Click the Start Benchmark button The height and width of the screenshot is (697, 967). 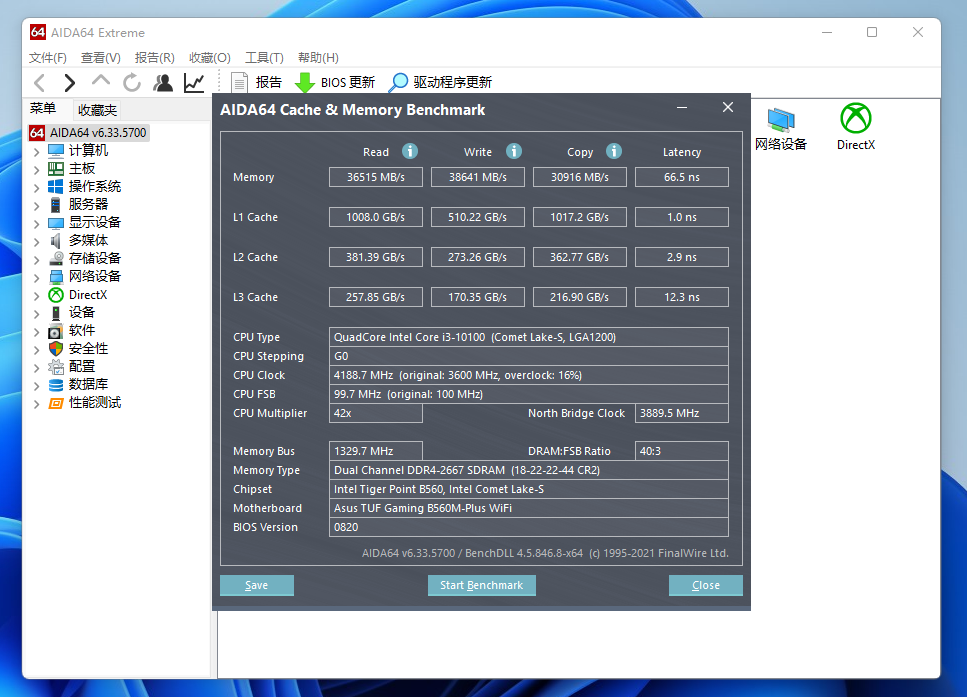click(x=481, y=585)
